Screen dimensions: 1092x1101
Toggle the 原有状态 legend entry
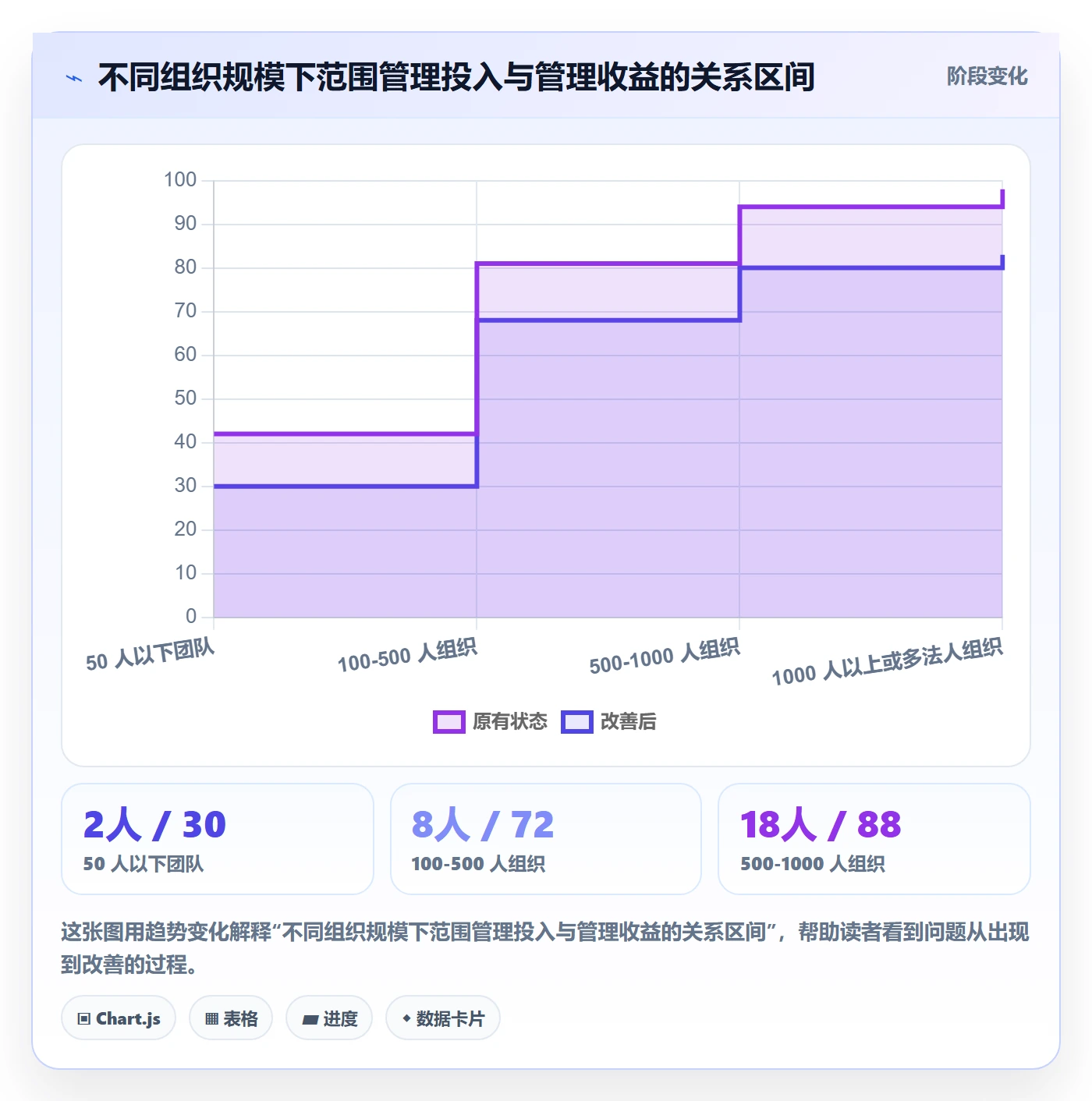point(491,721)
